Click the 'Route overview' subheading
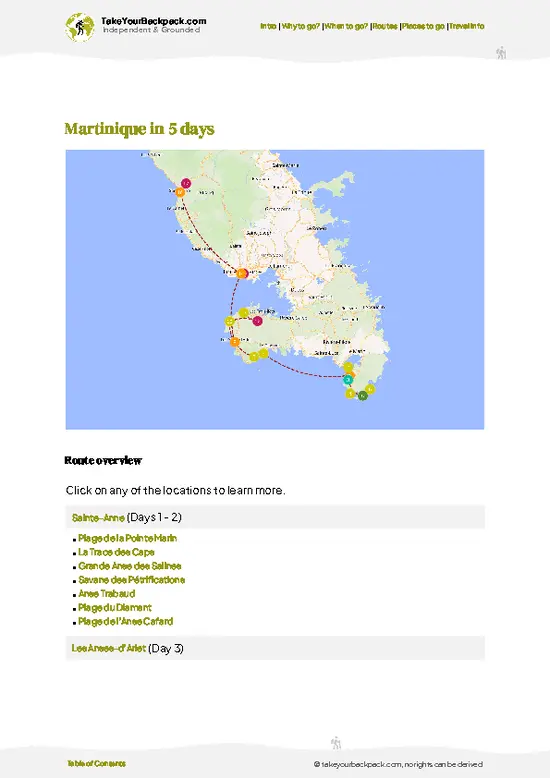This screenshot has width=550, height=778. [x=103, y=461]
